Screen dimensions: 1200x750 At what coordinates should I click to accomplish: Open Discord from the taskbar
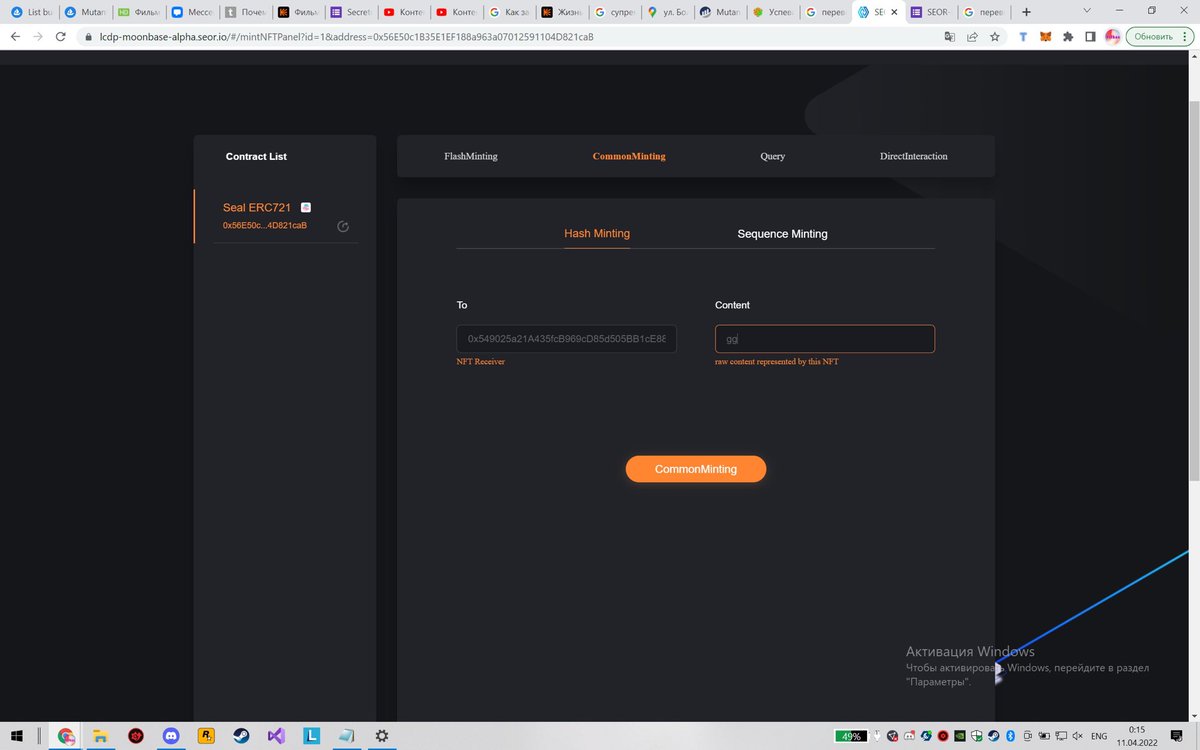171,735
